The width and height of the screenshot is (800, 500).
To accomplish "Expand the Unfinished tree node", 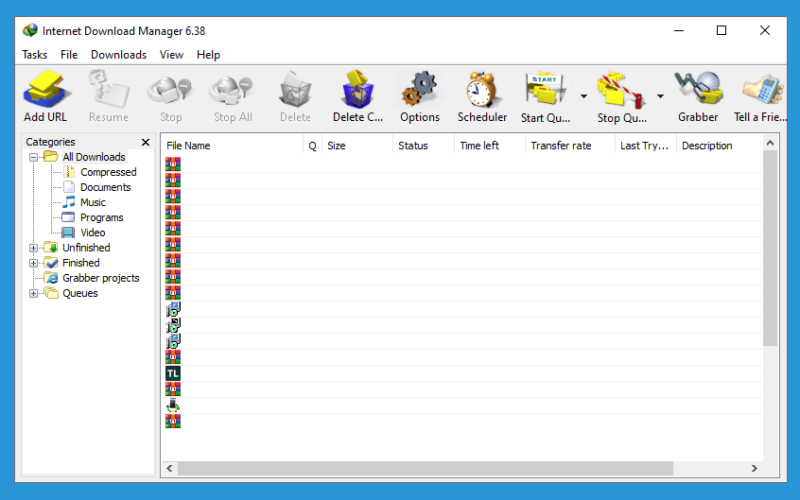I will pyautogui.click(x=34, y=248).
